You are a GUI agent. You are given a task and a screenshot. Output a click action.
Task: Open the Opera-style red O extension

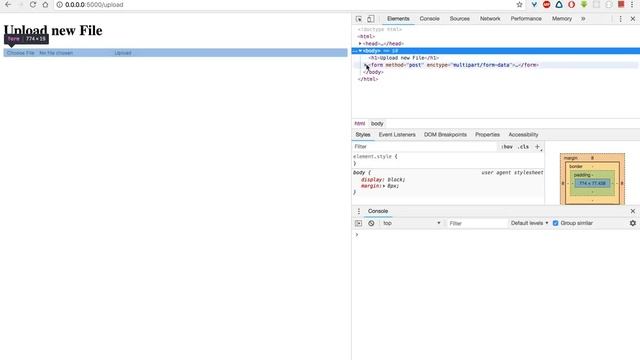pos(571,4)
